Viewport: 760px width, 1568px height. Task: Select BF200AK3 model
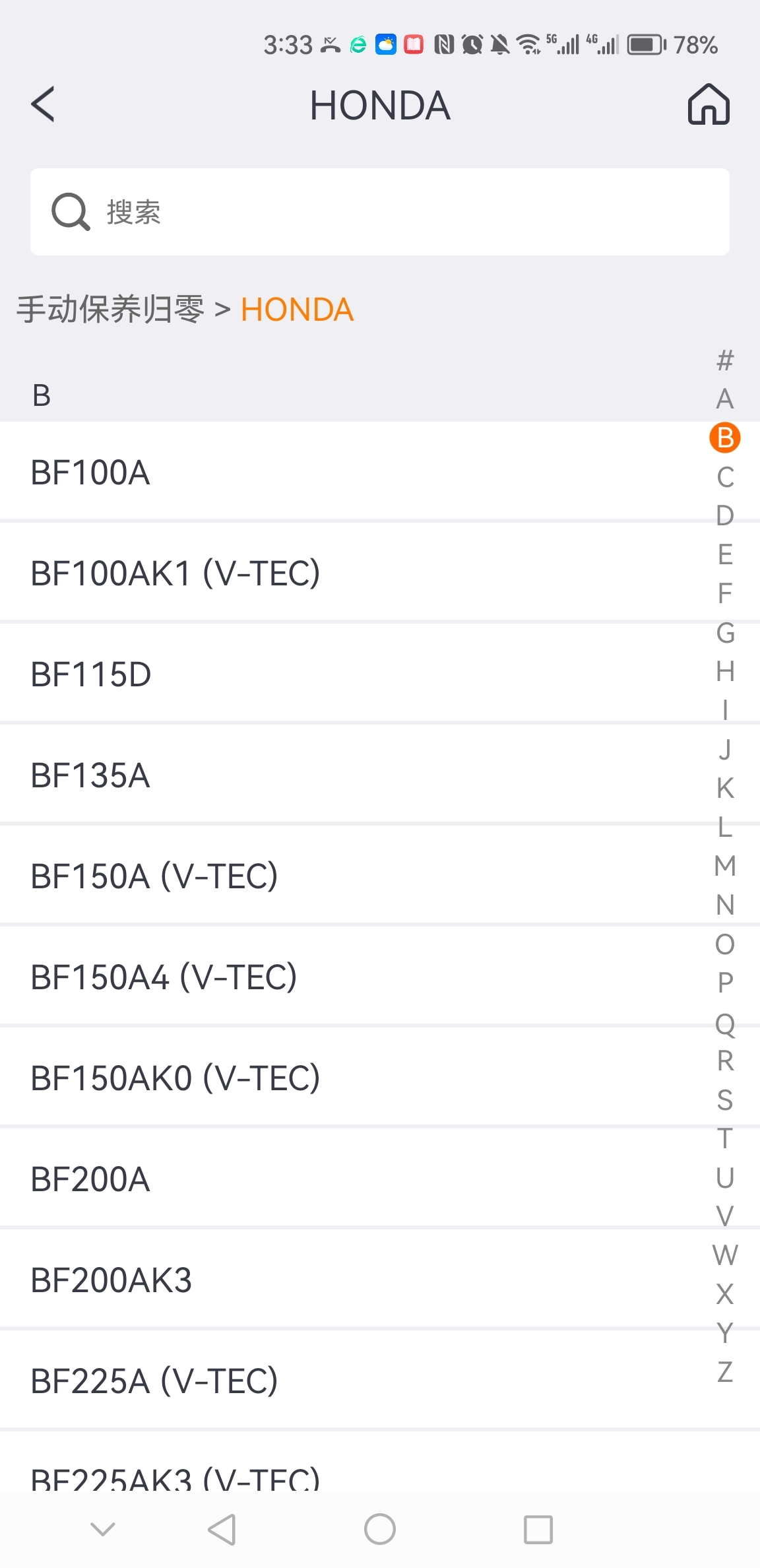point(380,1280)
